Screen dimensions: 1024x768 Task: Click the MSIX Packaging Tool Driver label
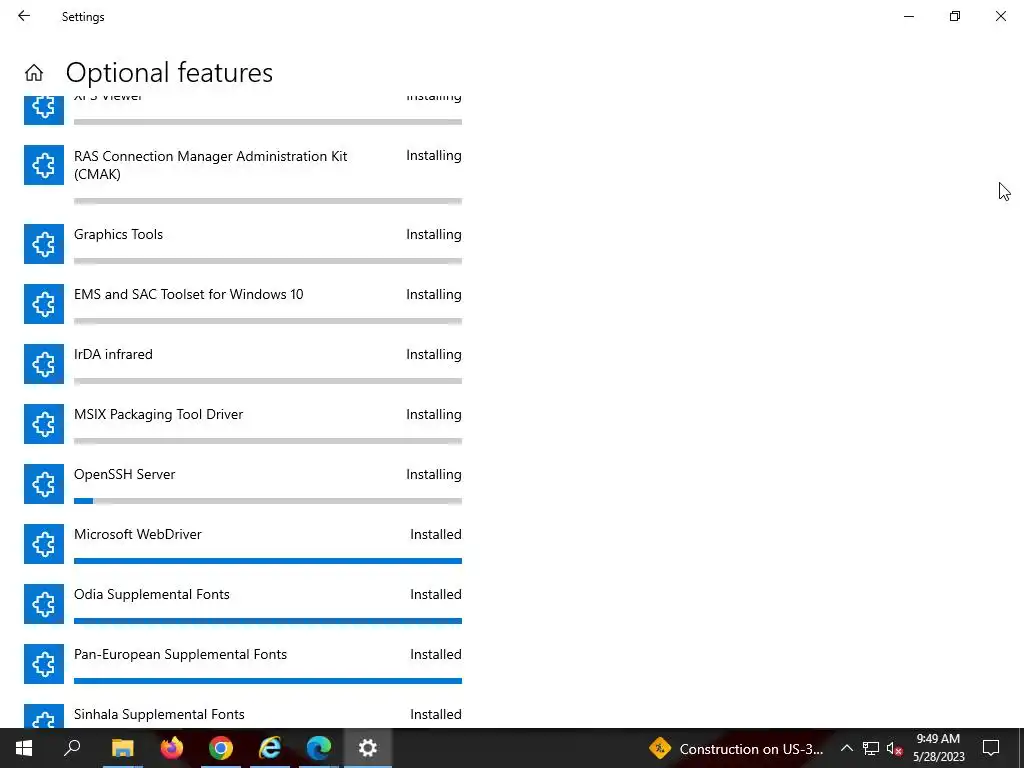click(158, 415)
